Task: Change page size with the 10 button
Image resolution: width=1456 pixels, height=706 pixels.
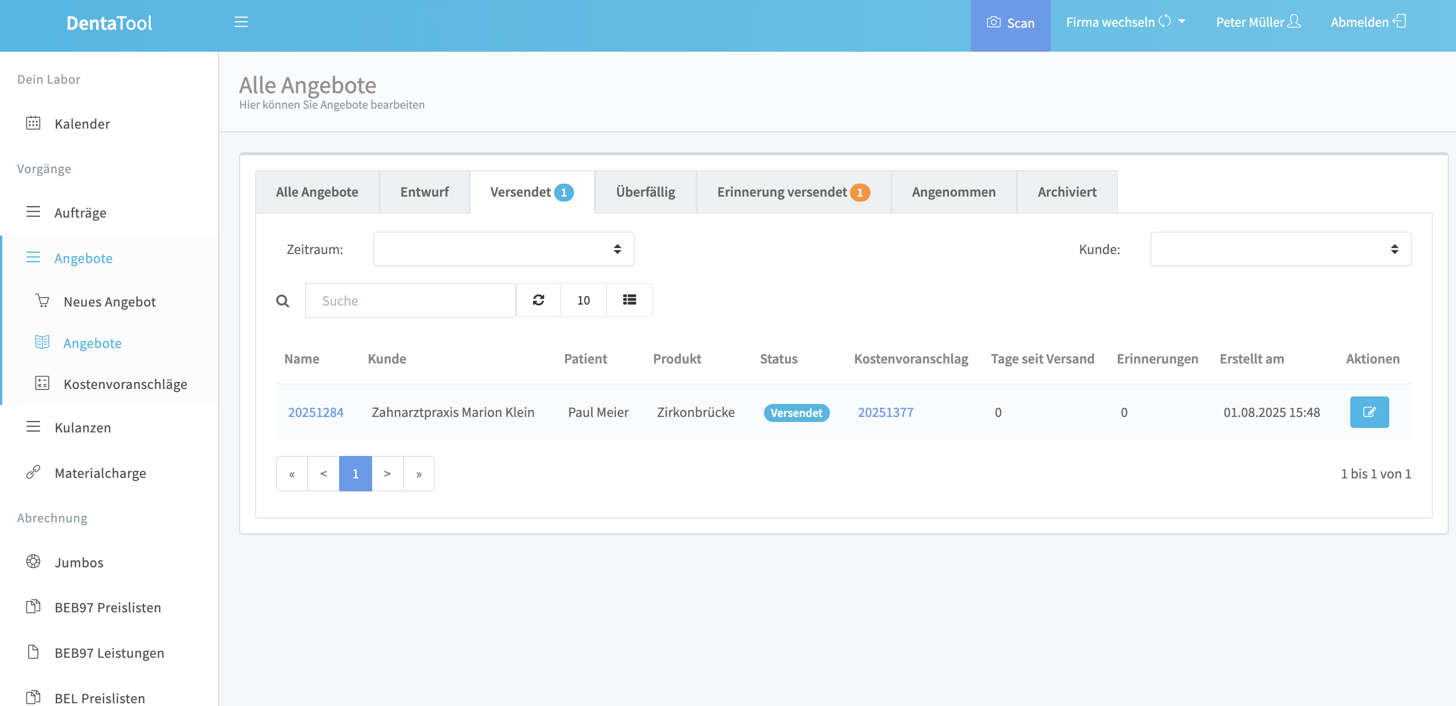Action: pos(583,300)
